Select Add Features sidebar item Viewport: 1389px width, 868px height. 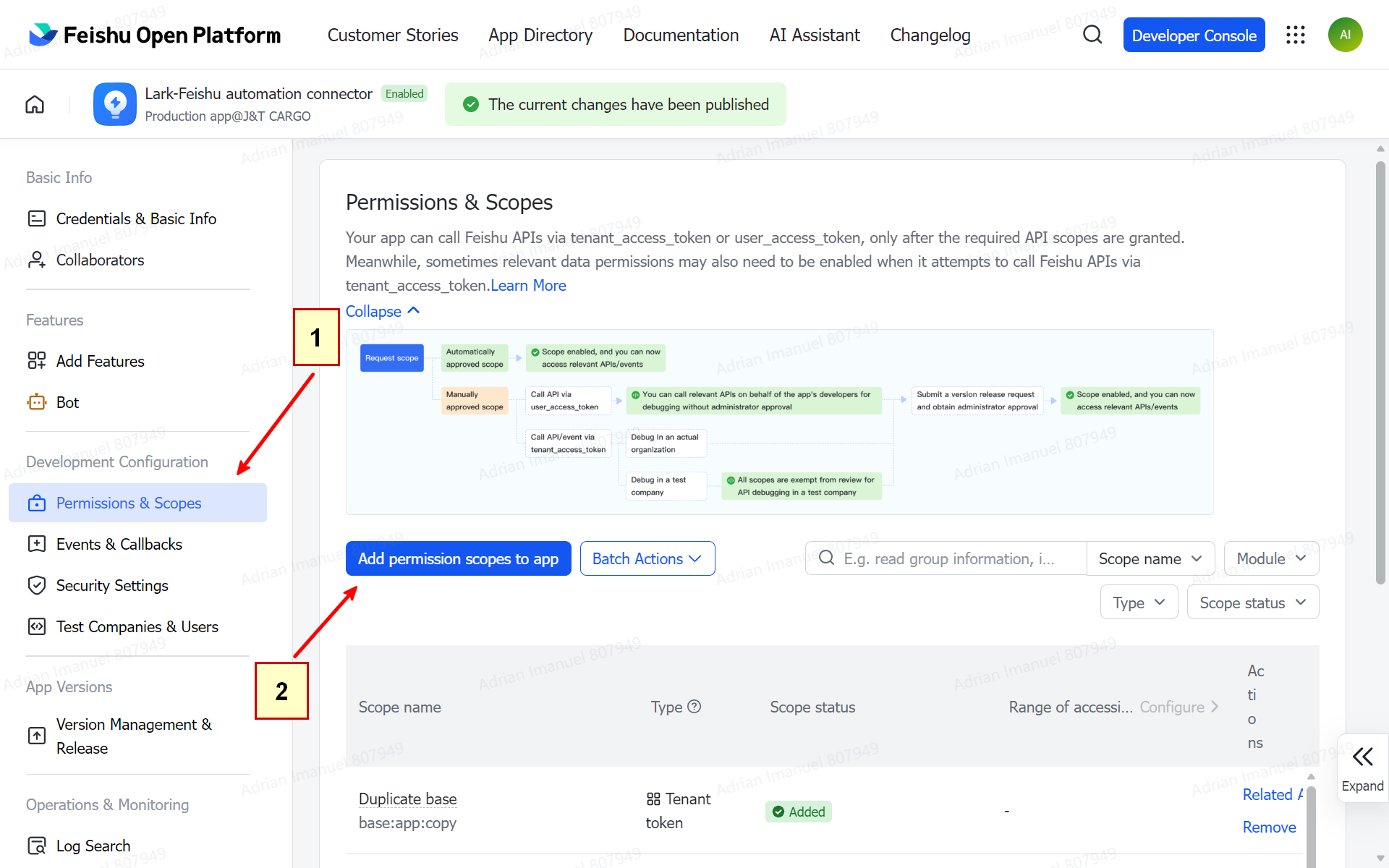click(x=137, y=361)
